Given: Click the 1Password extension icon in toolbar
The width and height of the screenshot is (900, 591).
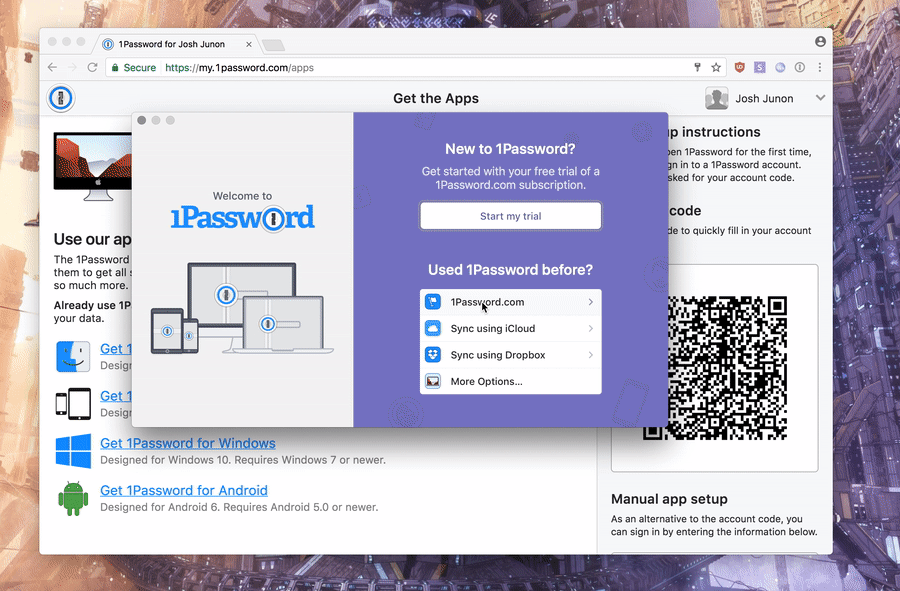Looking at the screenshot, I should (800, 67).
